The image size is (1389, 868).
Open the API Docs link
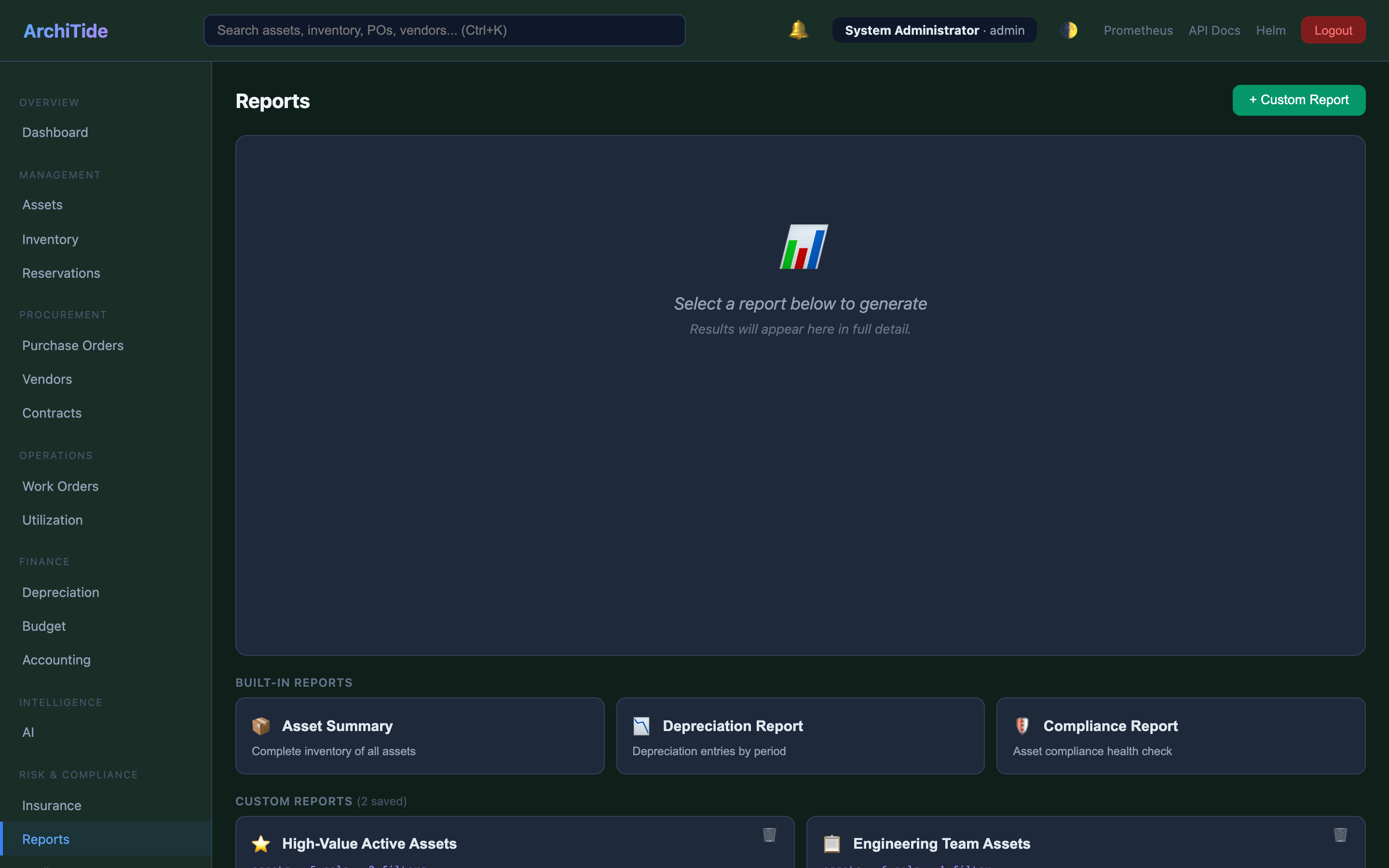(1214, 30)
